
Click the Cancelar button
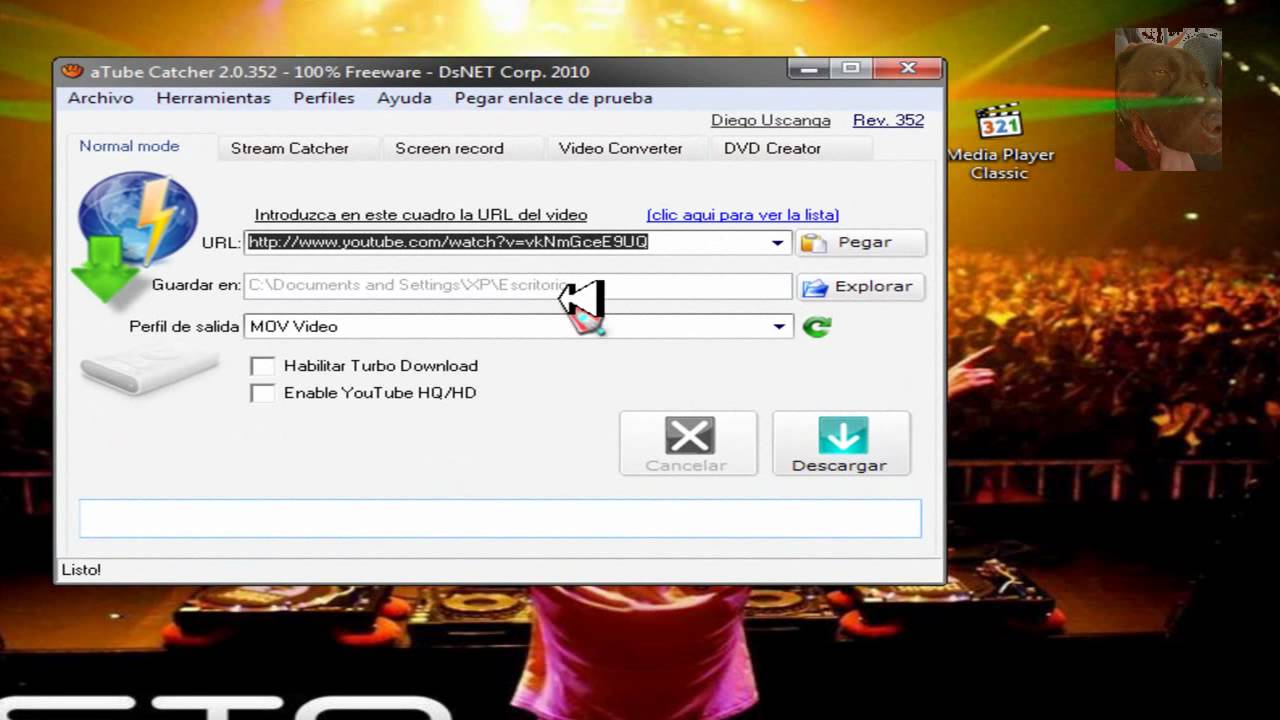[687, 443]
